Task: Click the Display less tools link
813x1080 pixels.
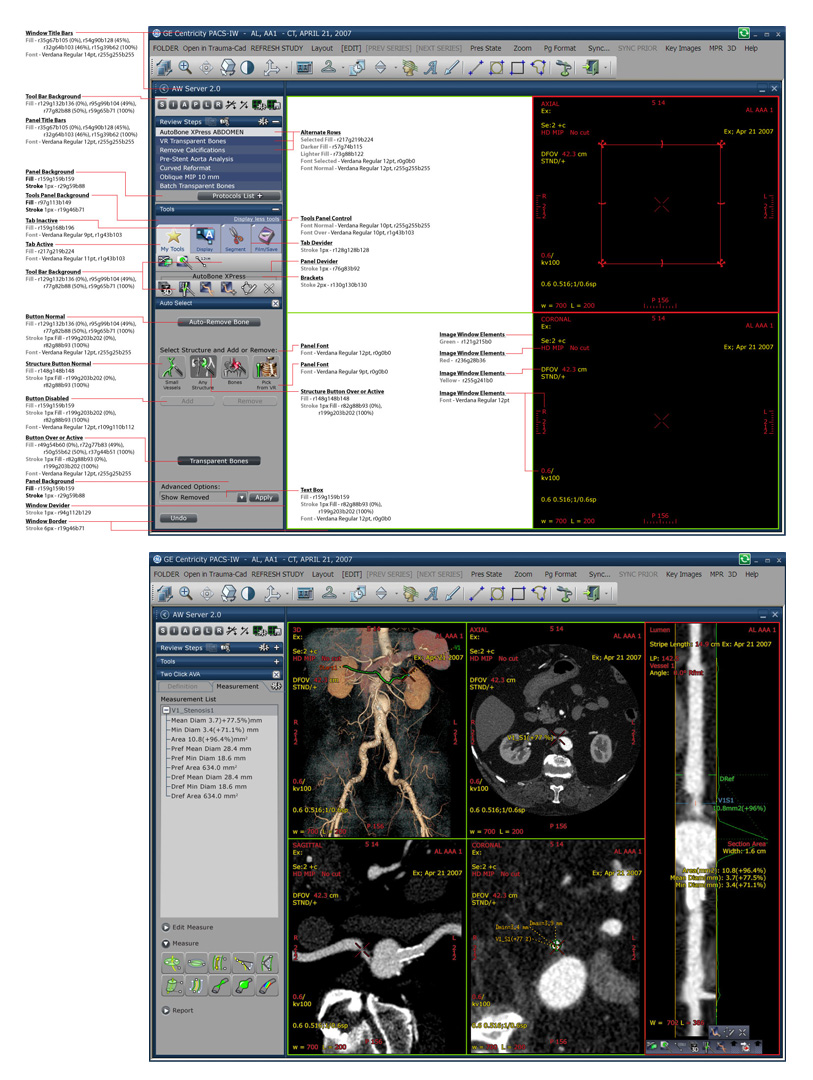Action: (x=256, y=219)
